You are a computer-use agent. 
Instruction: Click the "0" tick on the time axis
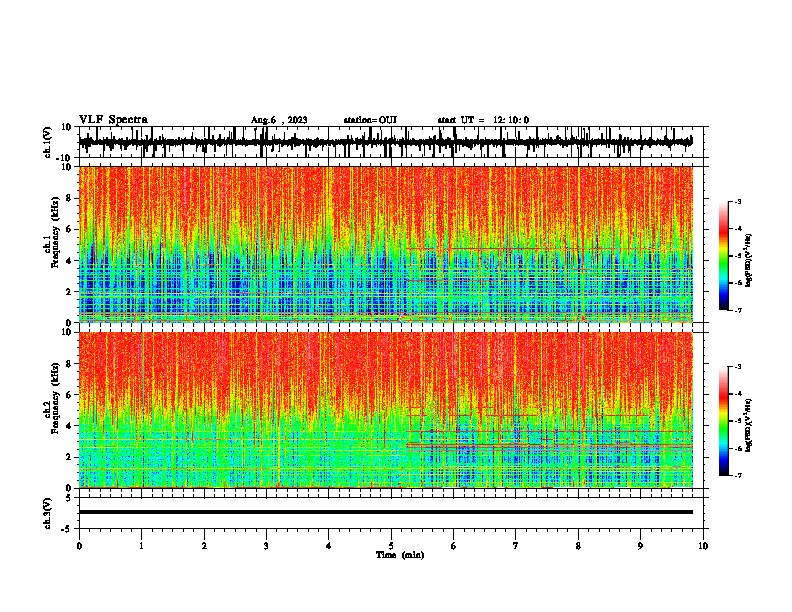(x=79, y=546)
